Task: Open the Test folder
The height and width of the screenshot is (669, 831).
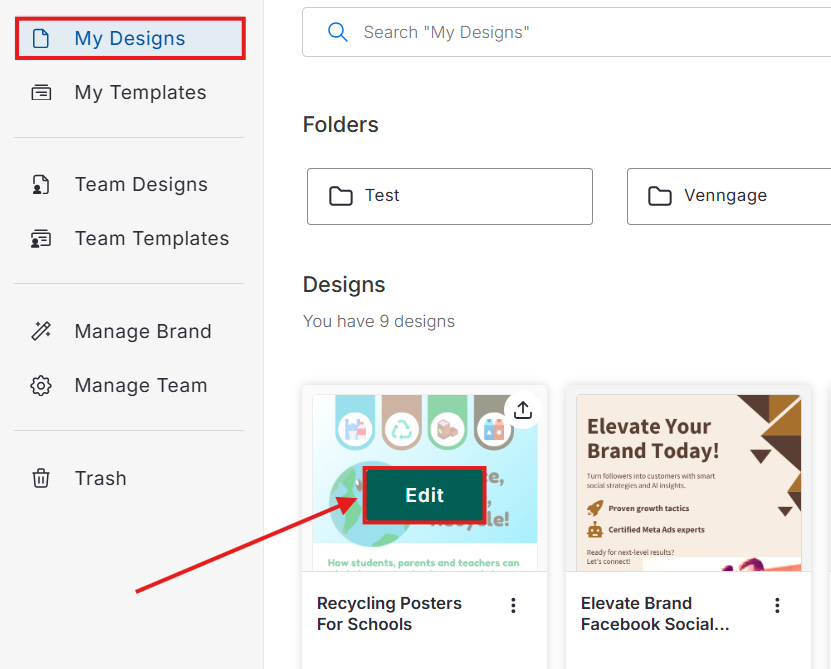Action: [449, 196]
